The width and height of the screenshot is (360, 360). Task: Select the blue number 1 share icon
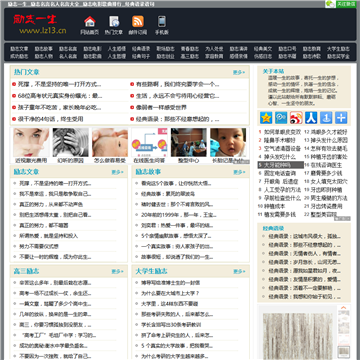point(326,118)
